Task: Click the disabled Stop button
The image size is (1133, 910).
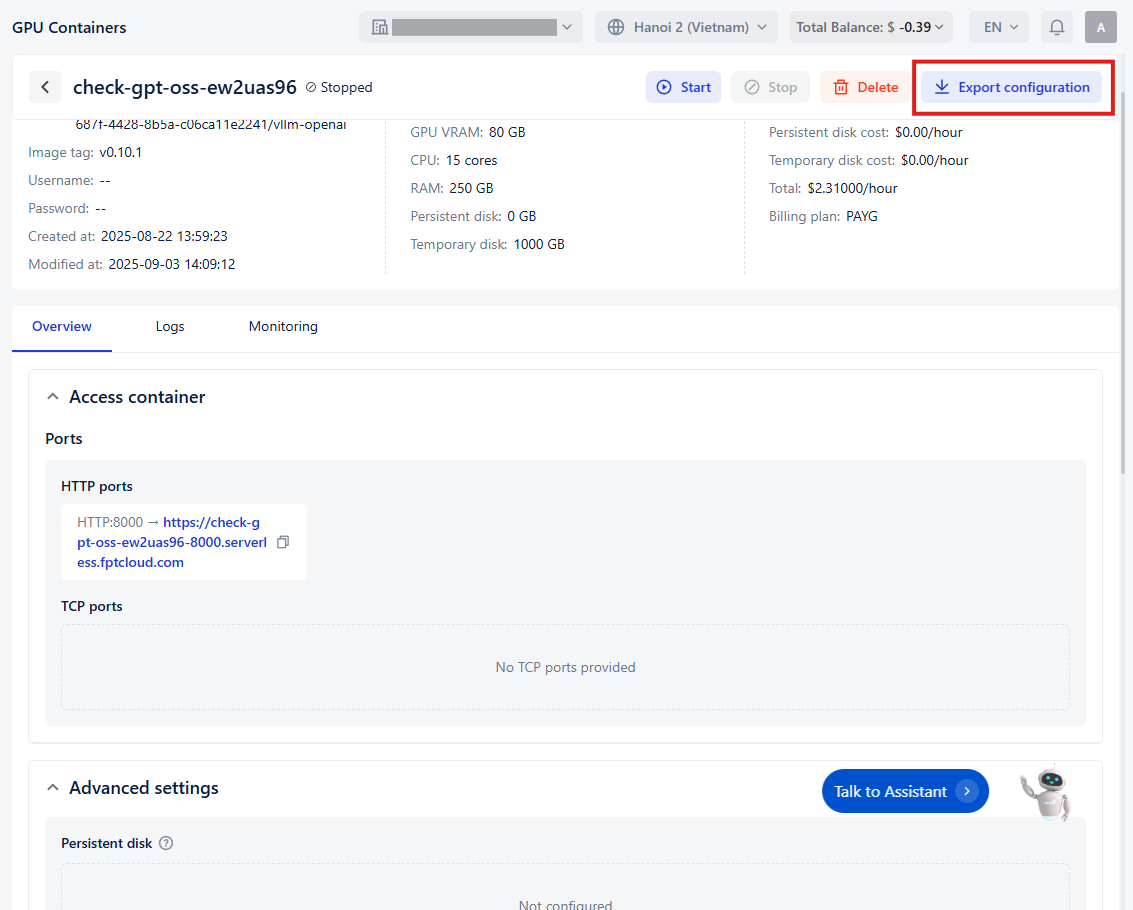Action: 770,87
